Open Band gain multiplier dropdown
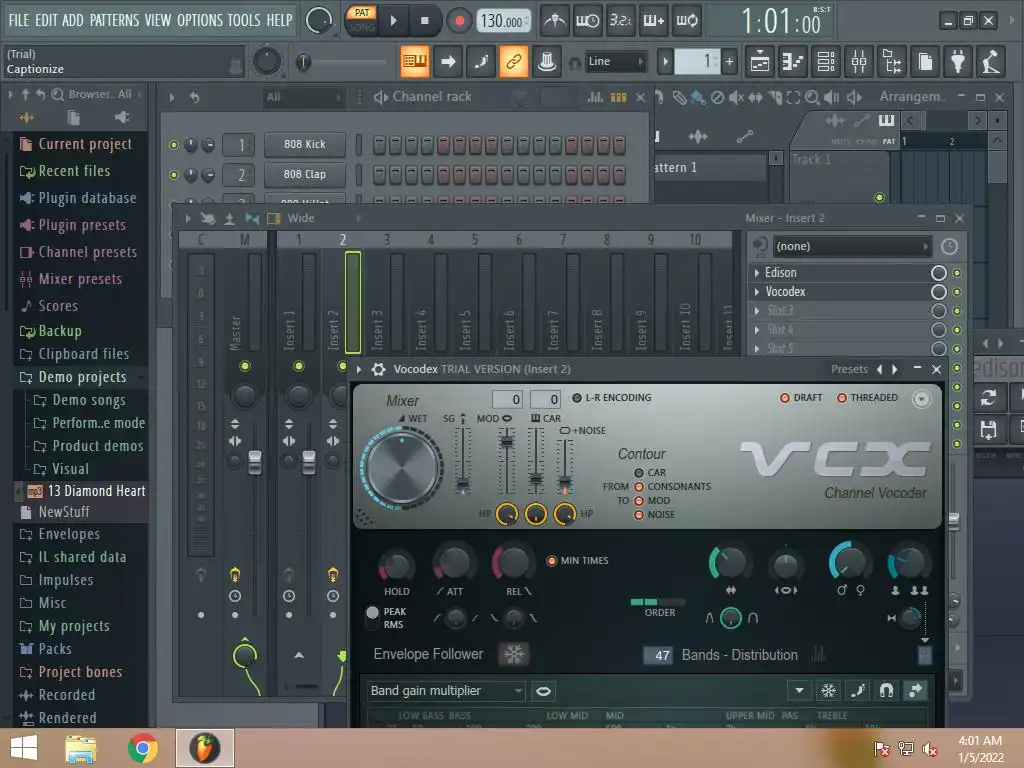The width and height of the screenshot is (1024, 768). (x=446, y=691)
